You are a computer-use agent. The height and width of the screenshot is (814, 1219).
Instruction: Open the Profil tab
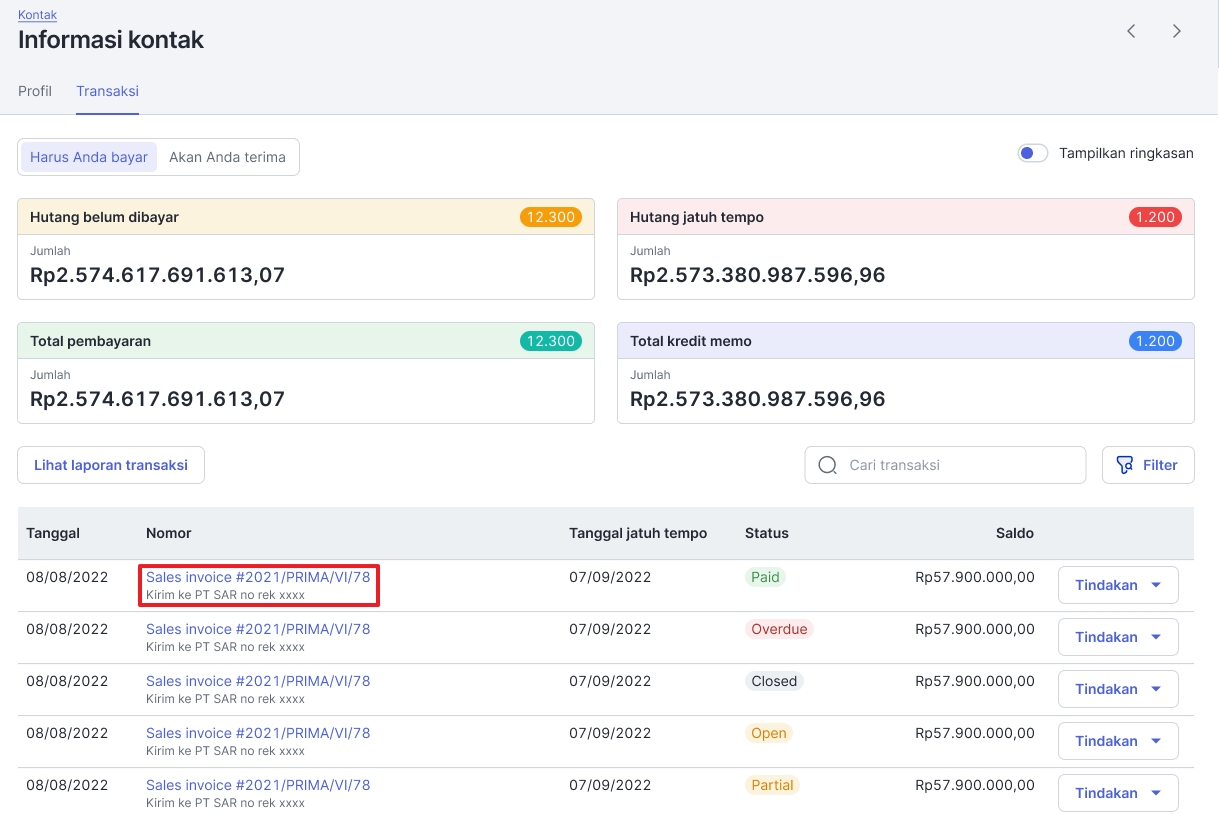point(35,91)
